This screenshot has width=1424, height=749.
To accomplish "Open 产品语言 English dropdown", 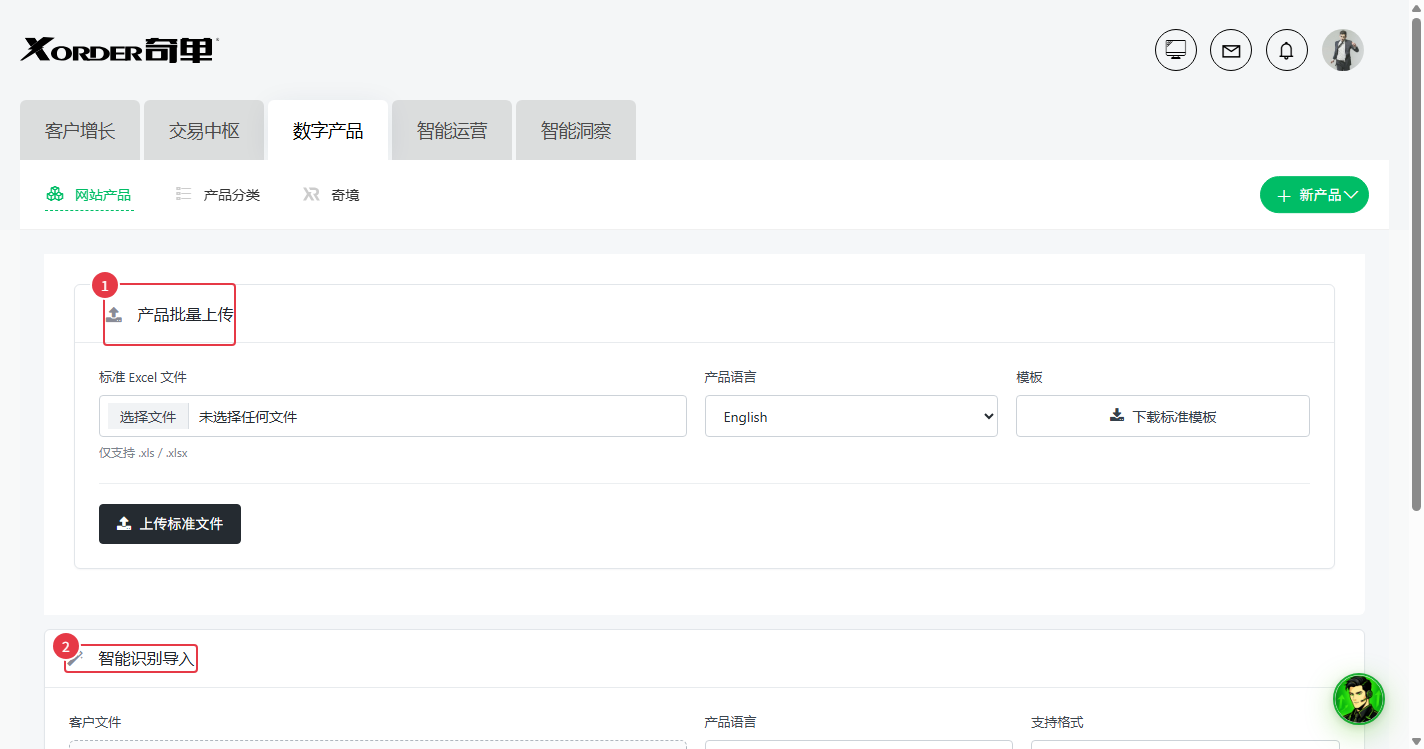I will click(851, 417).
